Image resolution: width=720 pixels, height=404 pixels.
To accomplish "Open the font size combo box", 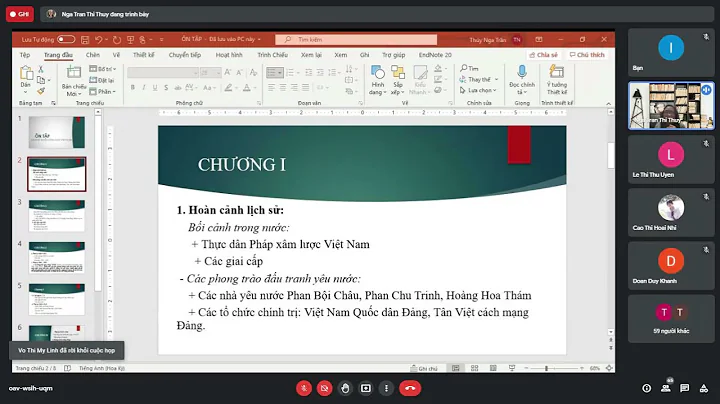I will (211, 73).
